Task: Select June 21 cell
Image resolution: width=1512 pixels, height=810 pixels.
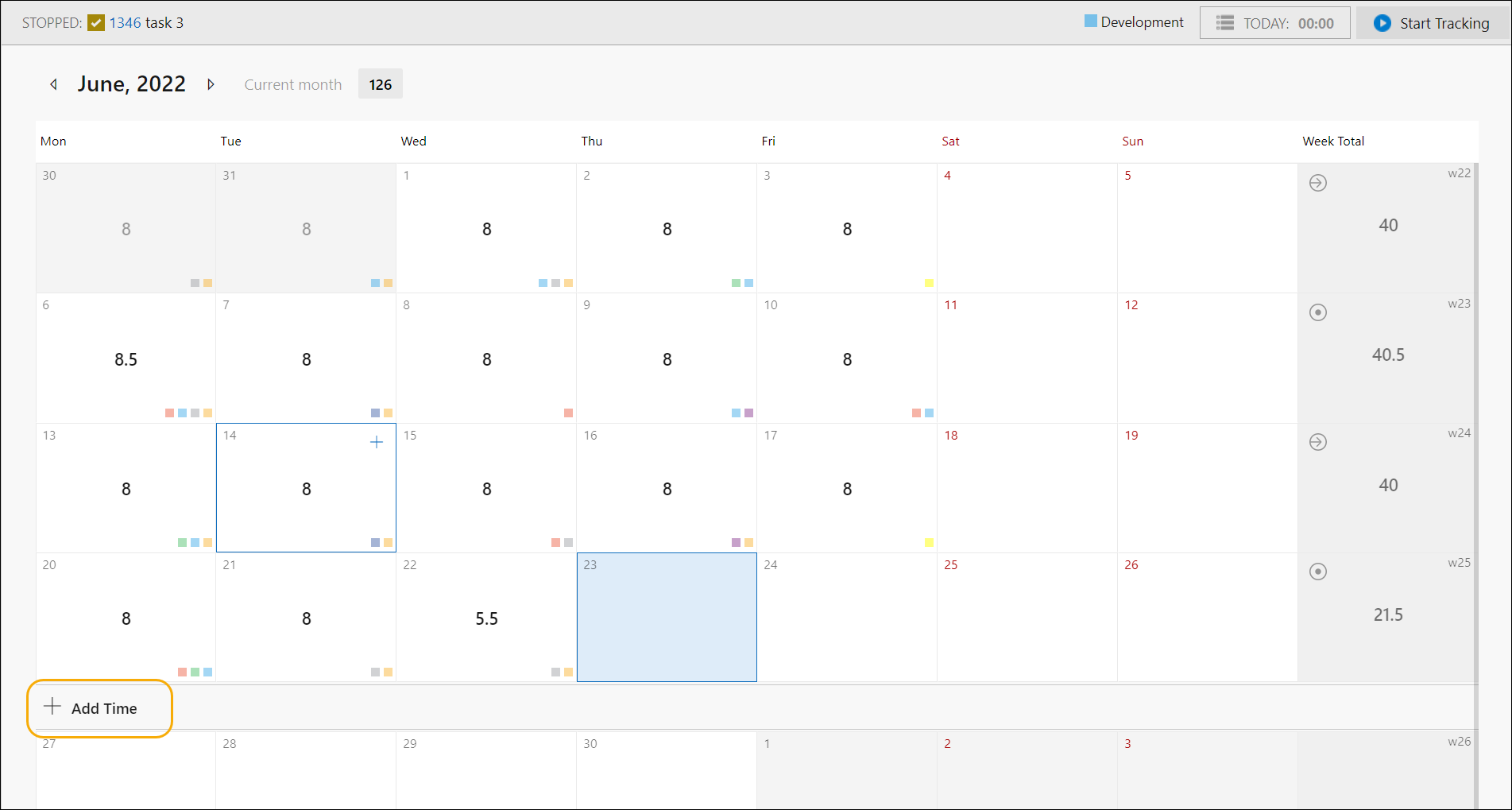Action: click(x=306, y=618)
